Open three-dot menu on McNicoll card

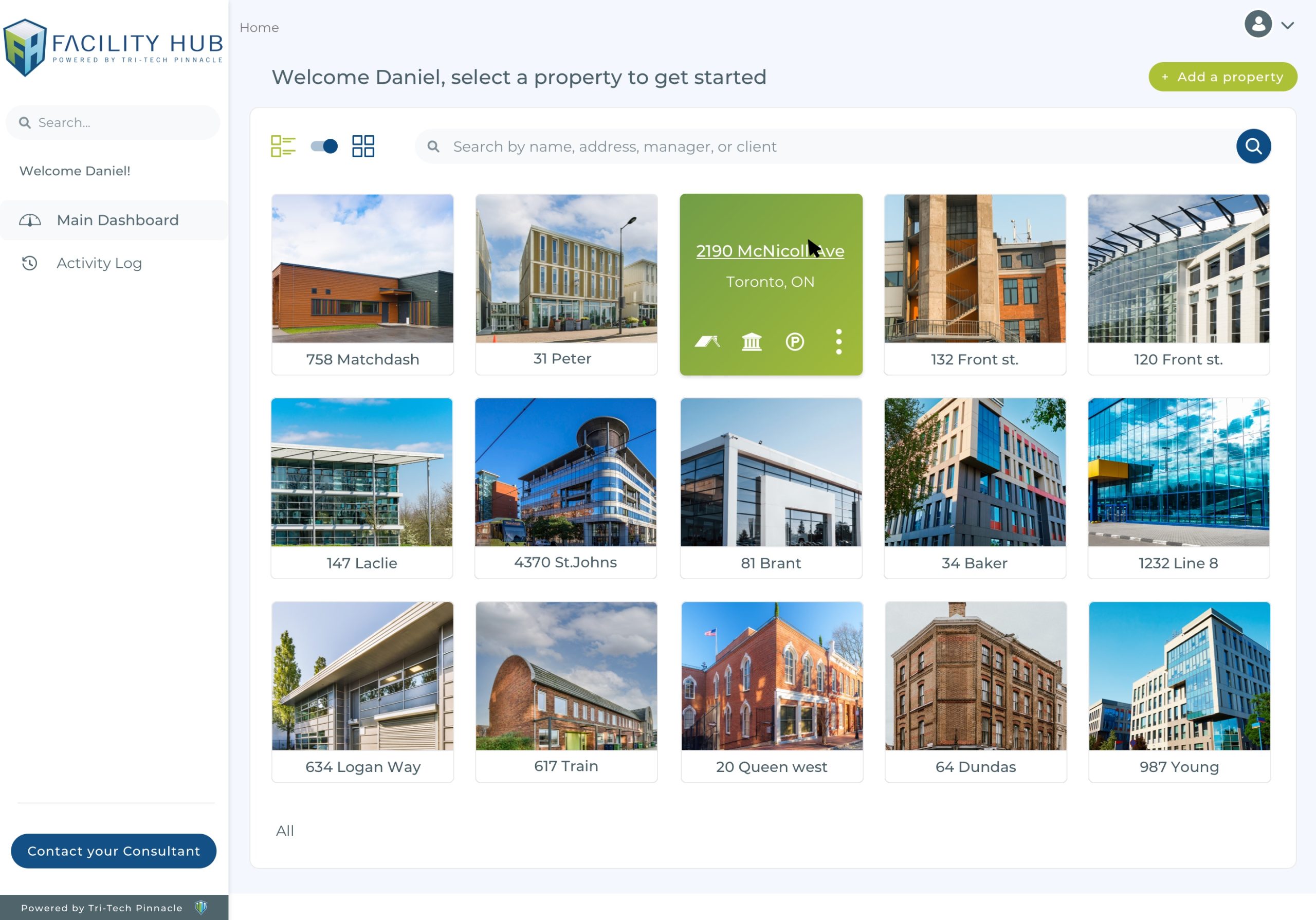(x=838, y=342)
